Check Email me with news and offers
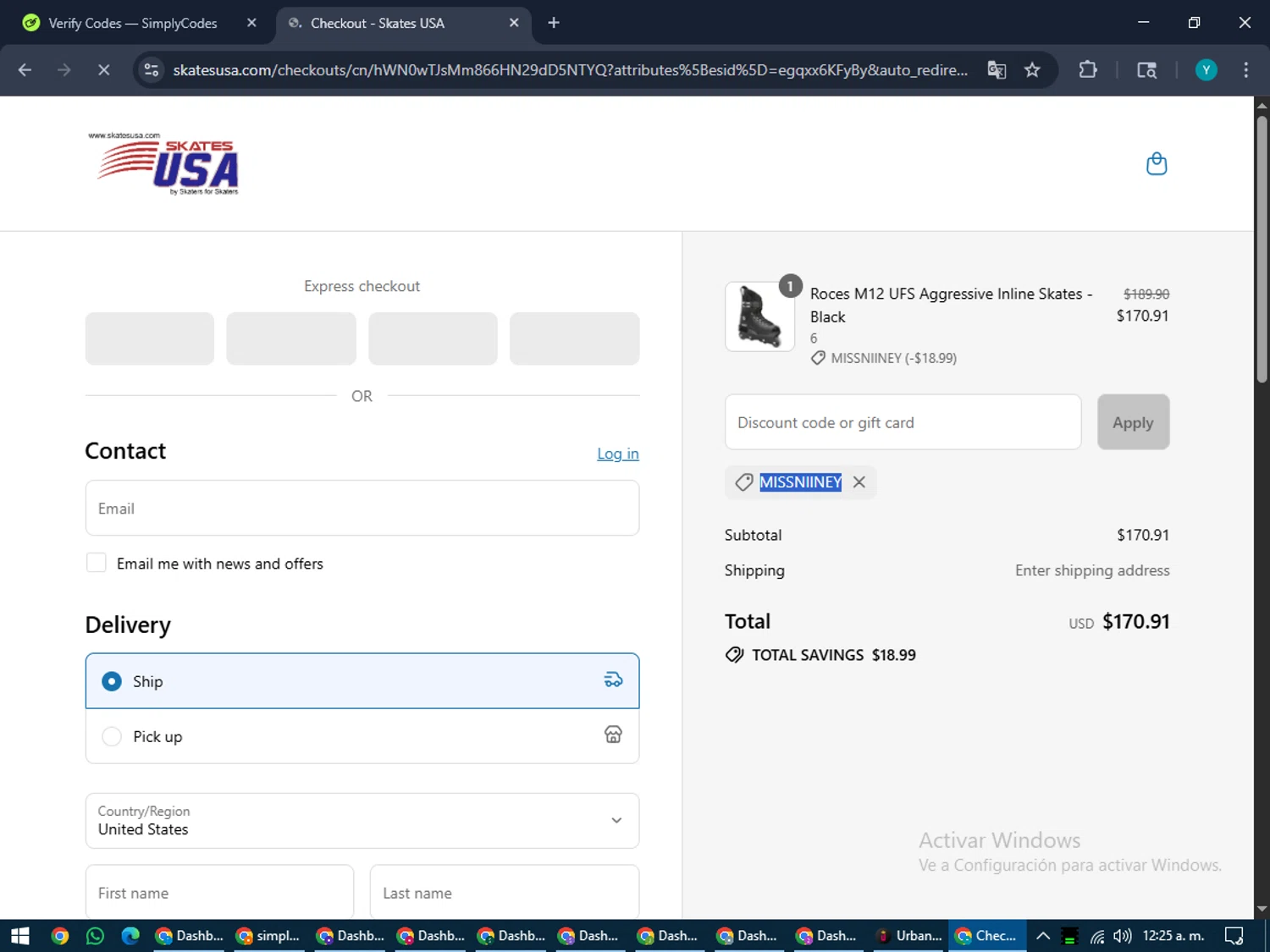This screenshot has width=1270, height=952. coord(97,563)
